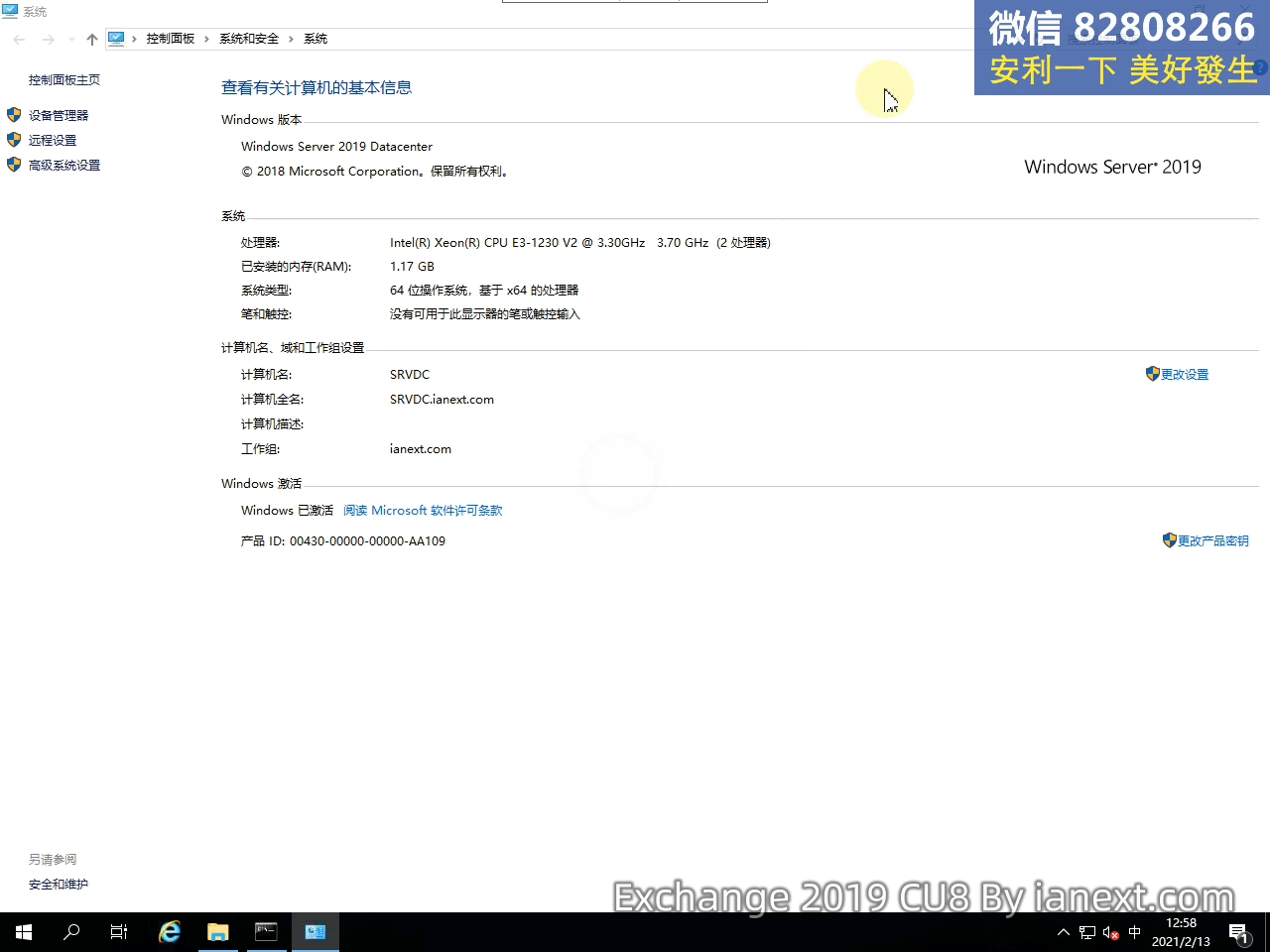Open 控制面板 breadcrumb in address bar
The height and width of the screenshot is (952, 1270).
point(171,39)
